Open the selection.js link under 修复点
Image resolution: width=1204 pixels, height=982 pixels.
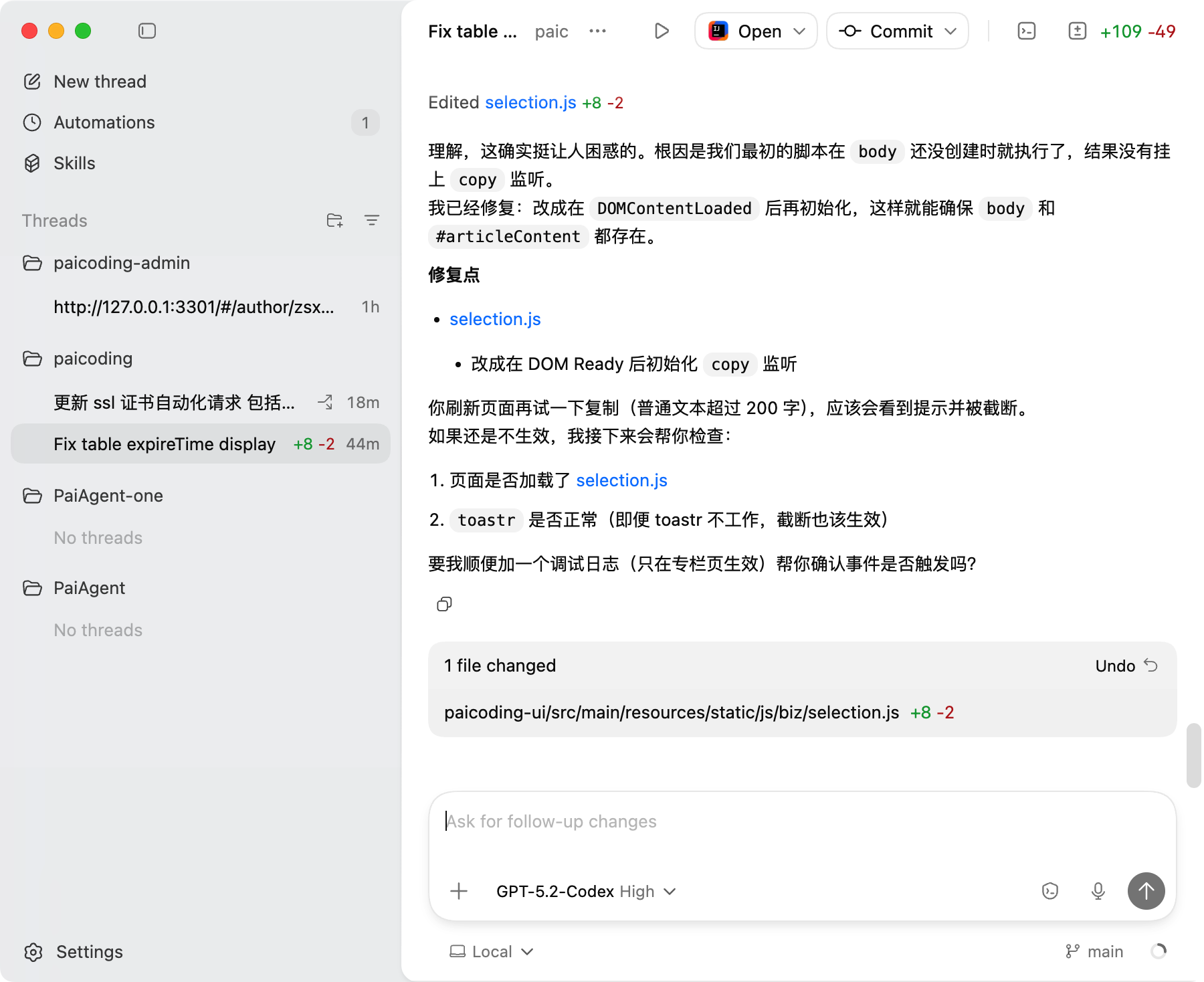pyautogui.click(x=495, y=319)
